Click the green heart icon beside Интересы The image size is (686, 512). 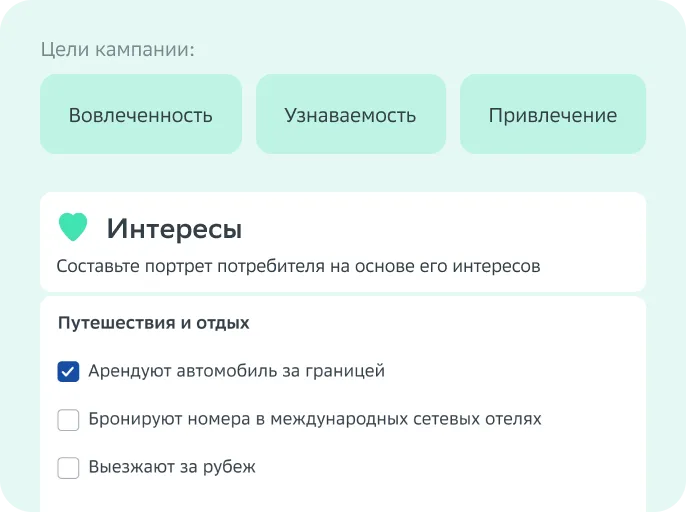click(73, 227)
